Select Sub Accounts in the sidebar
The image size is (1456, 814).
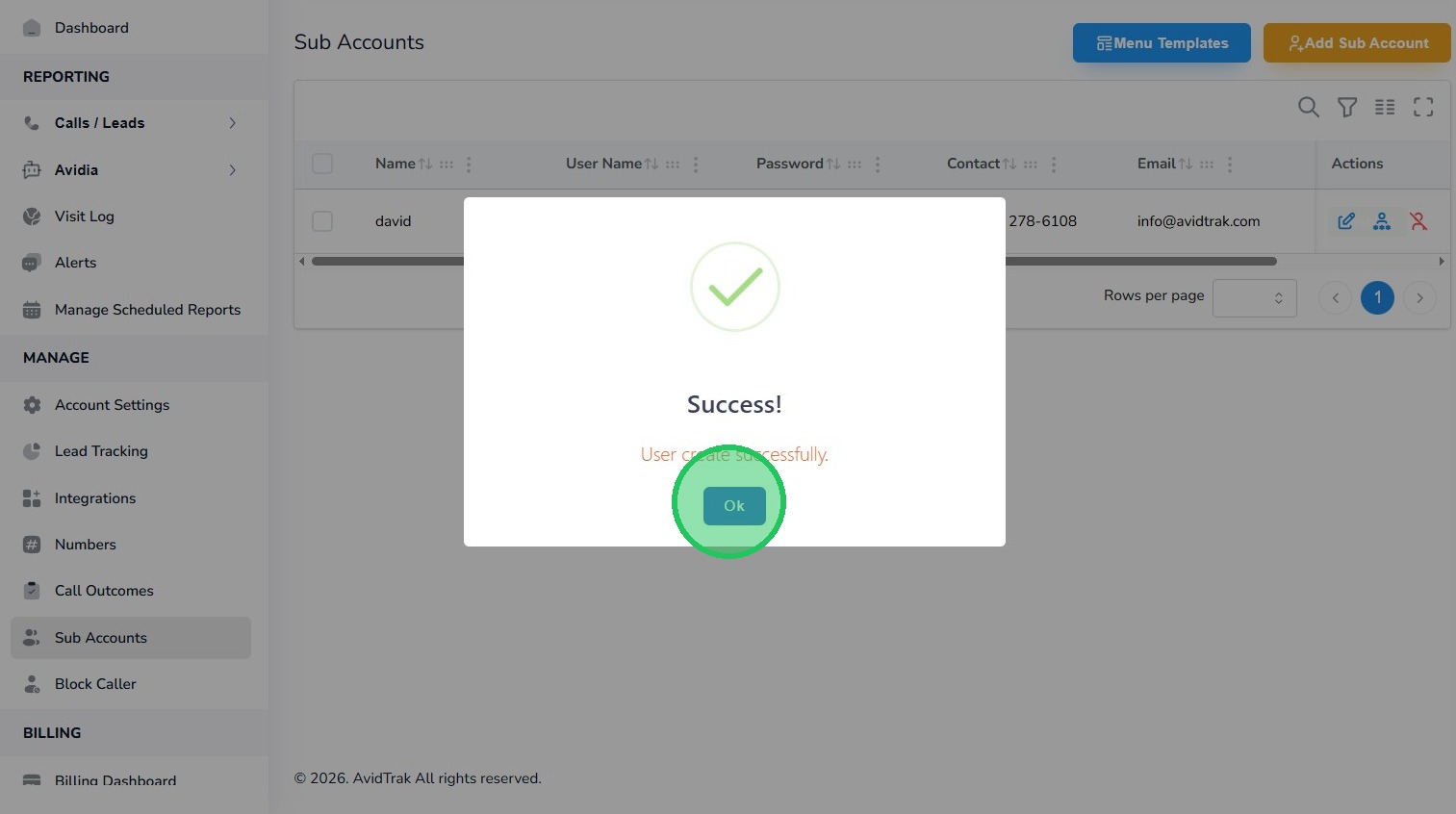[x=131, y=638]
